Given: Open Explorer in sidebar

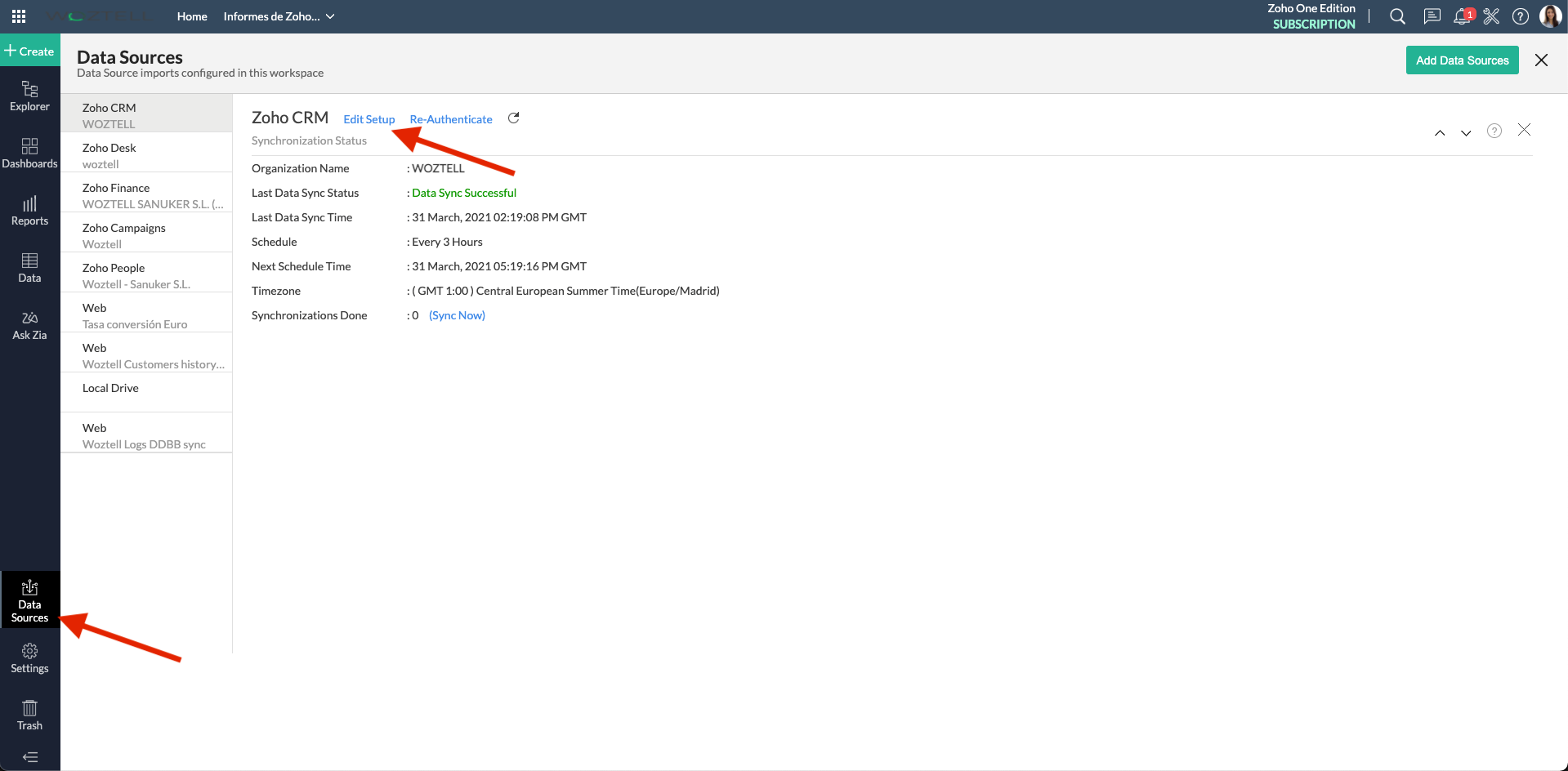Looking at the screenshot, I should click(30, 96).
